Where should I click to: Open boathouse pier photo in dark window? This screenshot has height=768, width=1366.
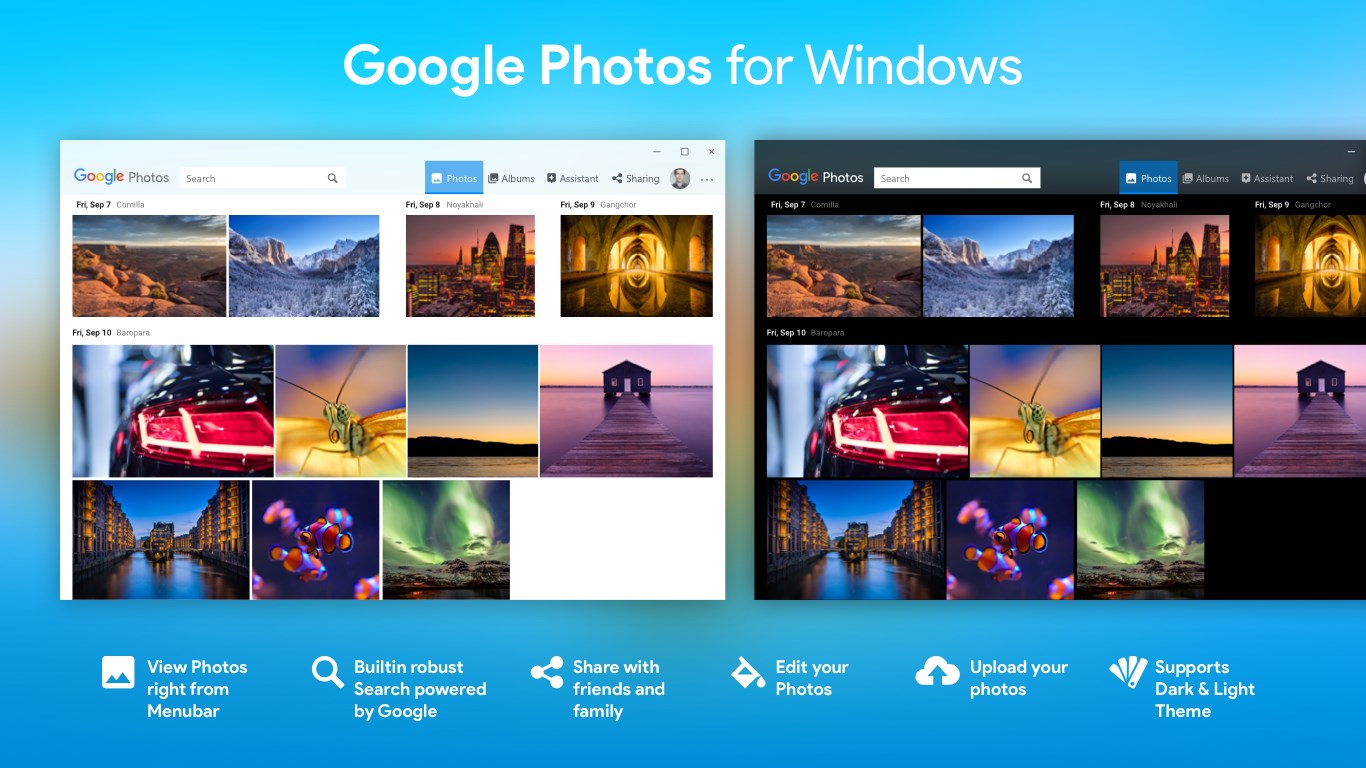coord(1300,411)
